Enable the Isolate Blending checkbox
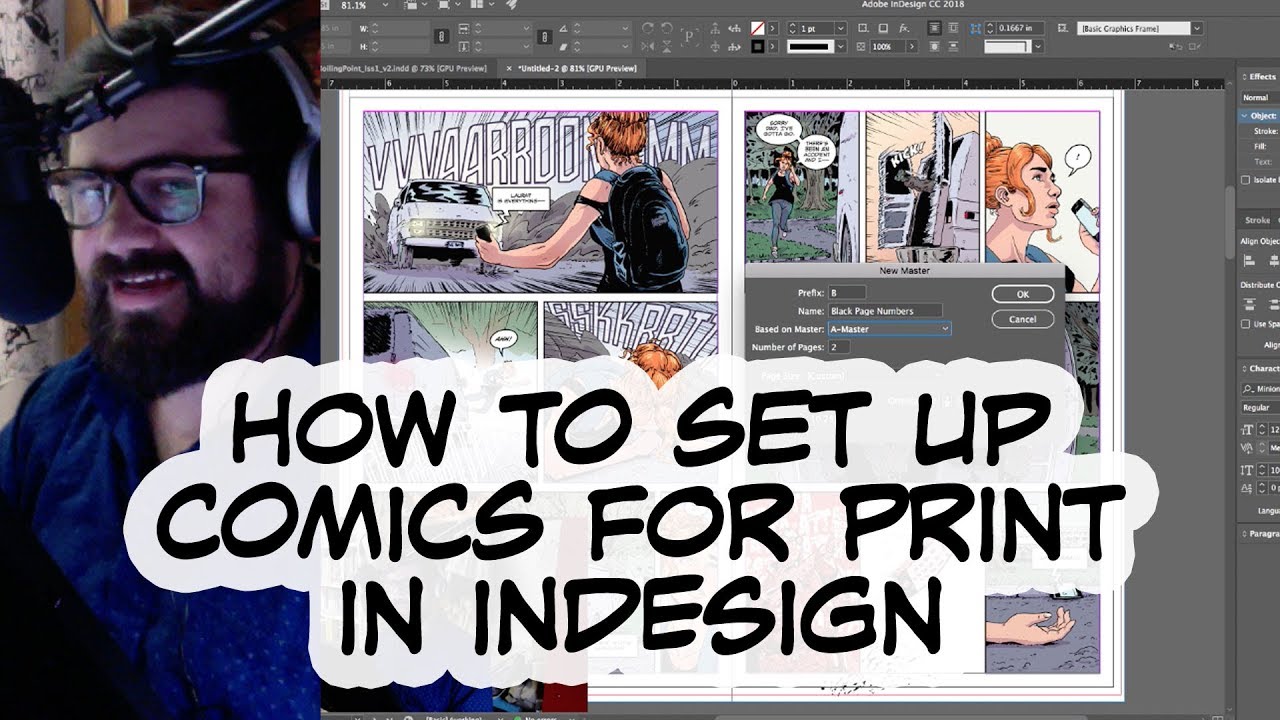This screenshot has width=1280, height=720. 1245,180
